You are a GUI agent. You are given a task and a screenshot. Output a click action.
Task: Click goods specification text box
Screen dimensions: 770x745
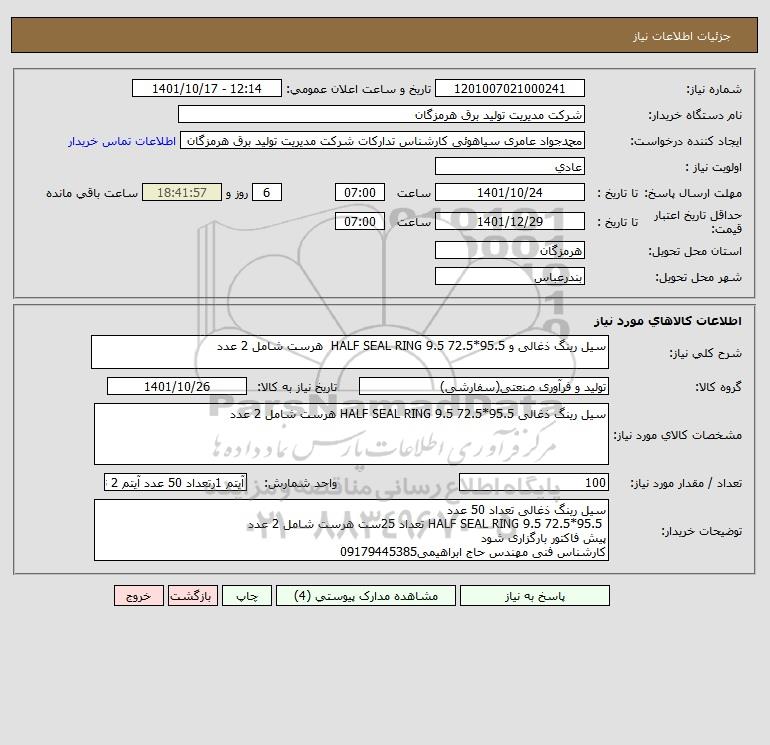tap(351, 434)
